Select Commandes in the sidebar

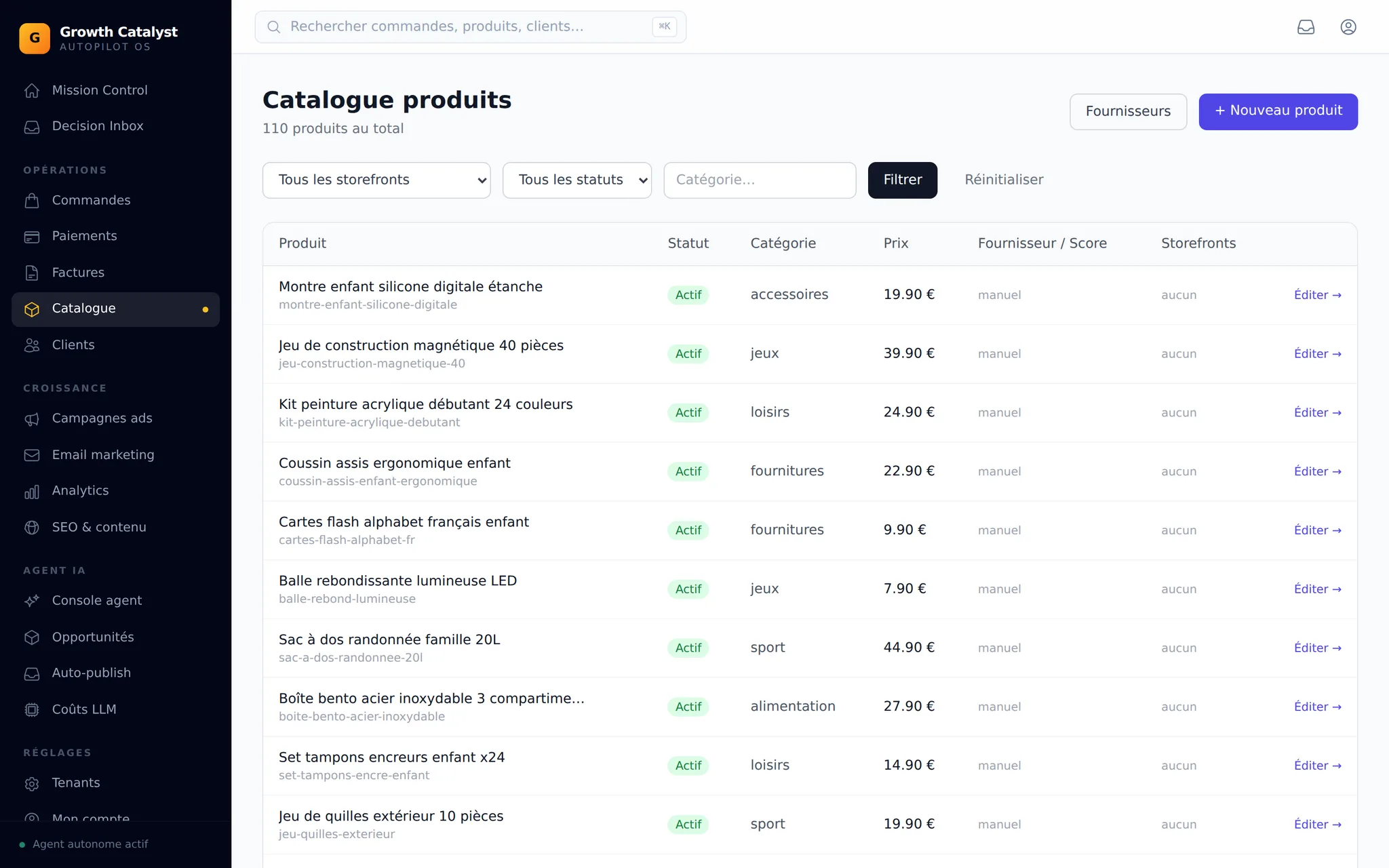(x=115, y=200)
